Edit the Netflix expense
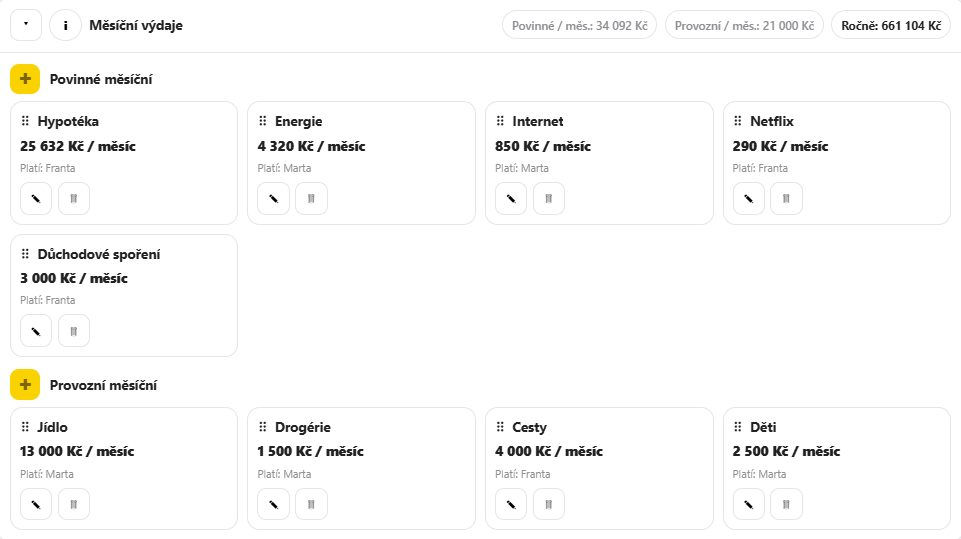The width and height of the screenshot is (961, 539). click(749, 199)
